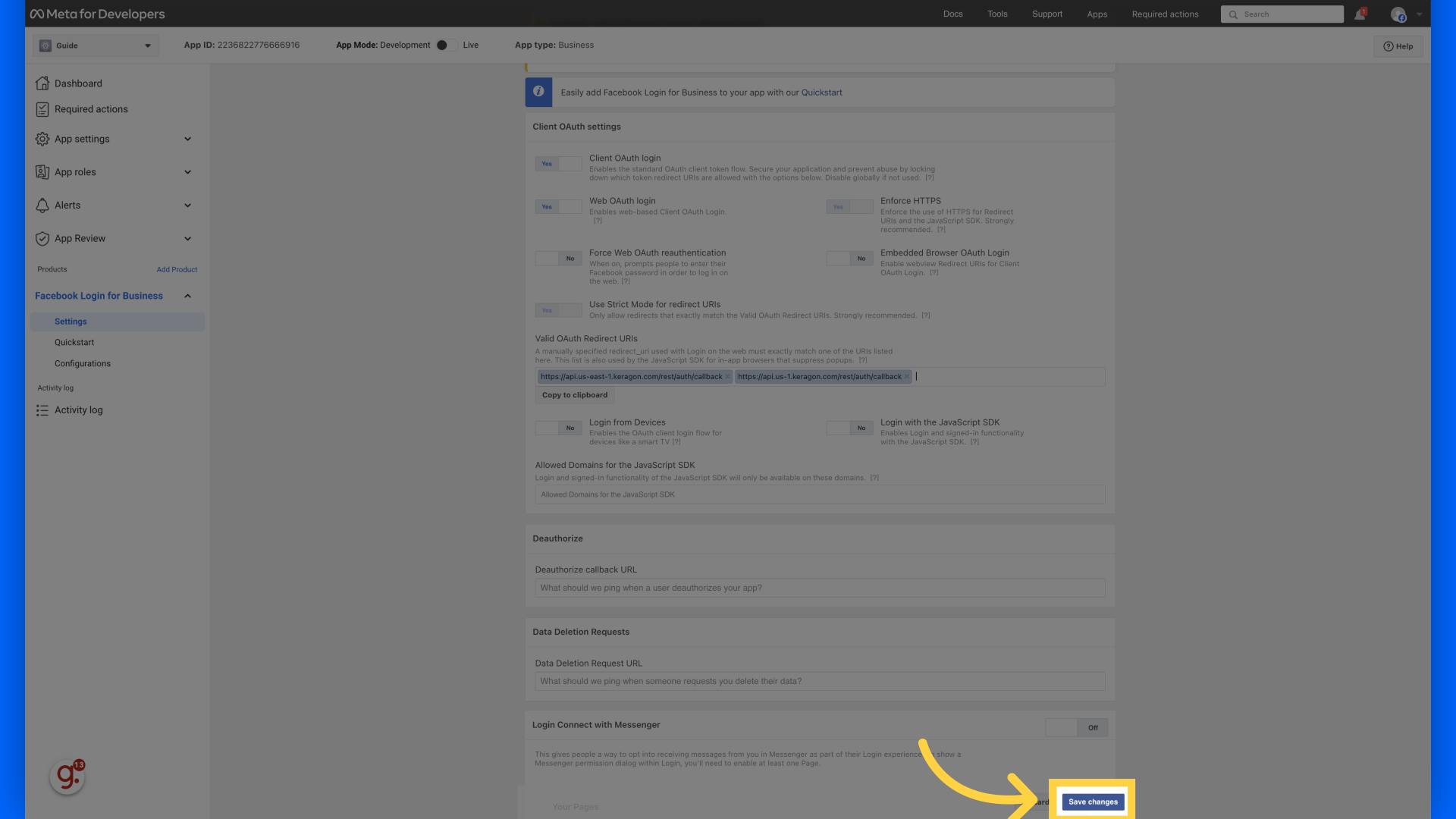Toggle Enforce HTTPS switch
Image resolution: width=1456 pixels, height=819 pixels.
(x=849, y=207)
